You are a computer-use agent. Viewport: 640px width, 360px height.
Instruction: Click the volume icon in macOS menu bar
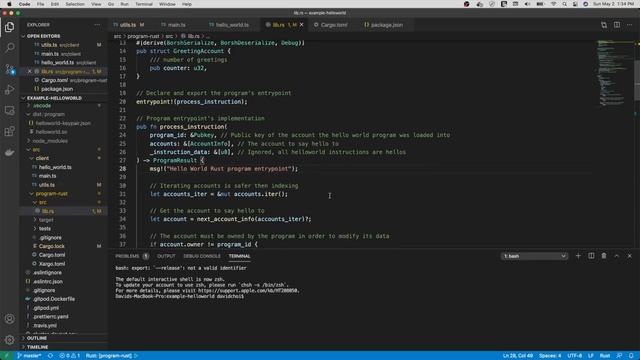527,4
